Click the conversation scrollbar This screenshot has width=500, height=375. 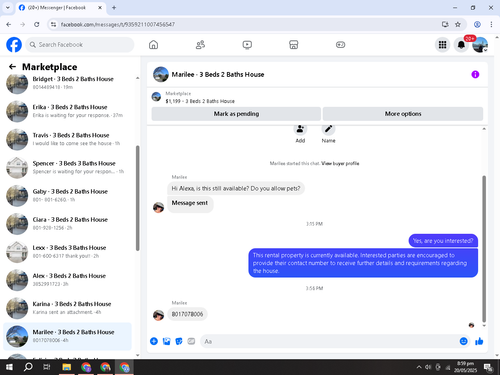(x=484, y=249)
